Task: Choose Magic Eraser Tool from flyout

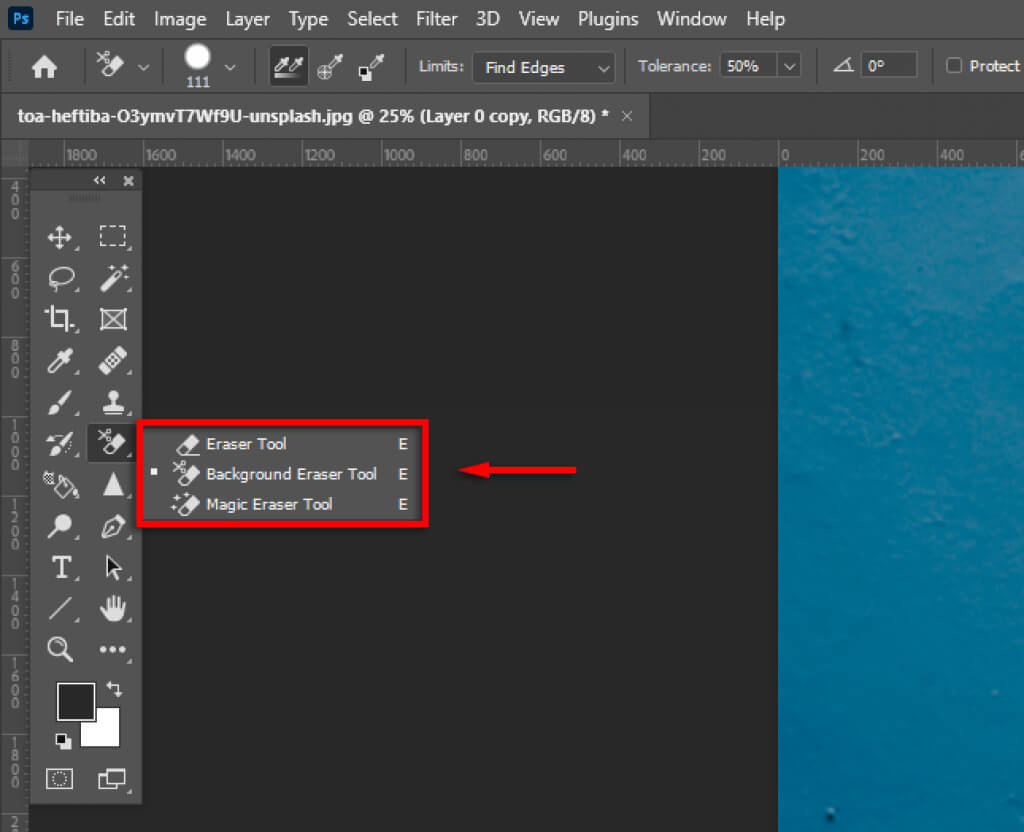Action: pyautogui.click(x=269, y=505)
